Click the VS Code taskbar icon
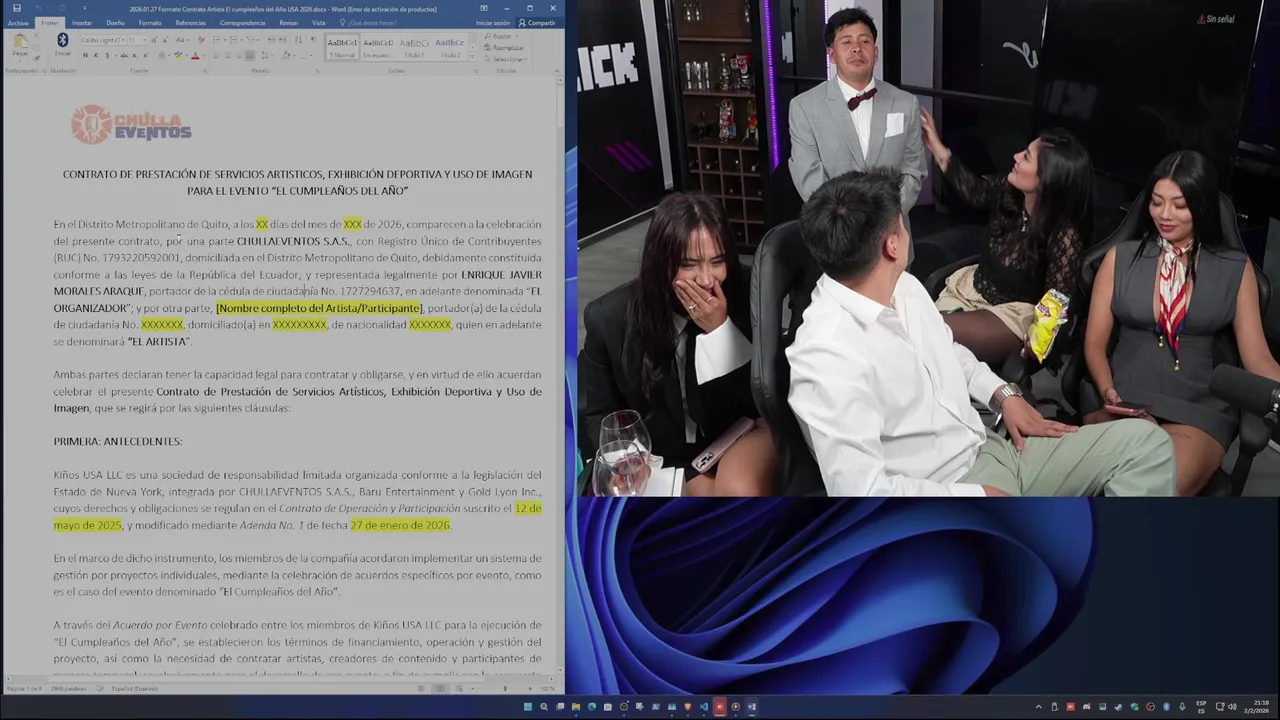This screenshot has width=1280, height=720. [703, 707]
